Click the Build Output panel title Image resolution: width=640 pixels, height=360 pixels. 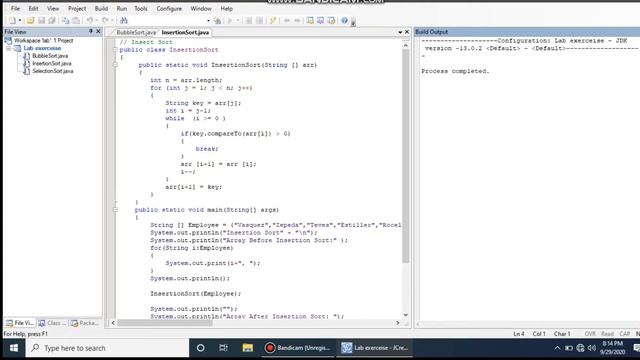point(431,32)
